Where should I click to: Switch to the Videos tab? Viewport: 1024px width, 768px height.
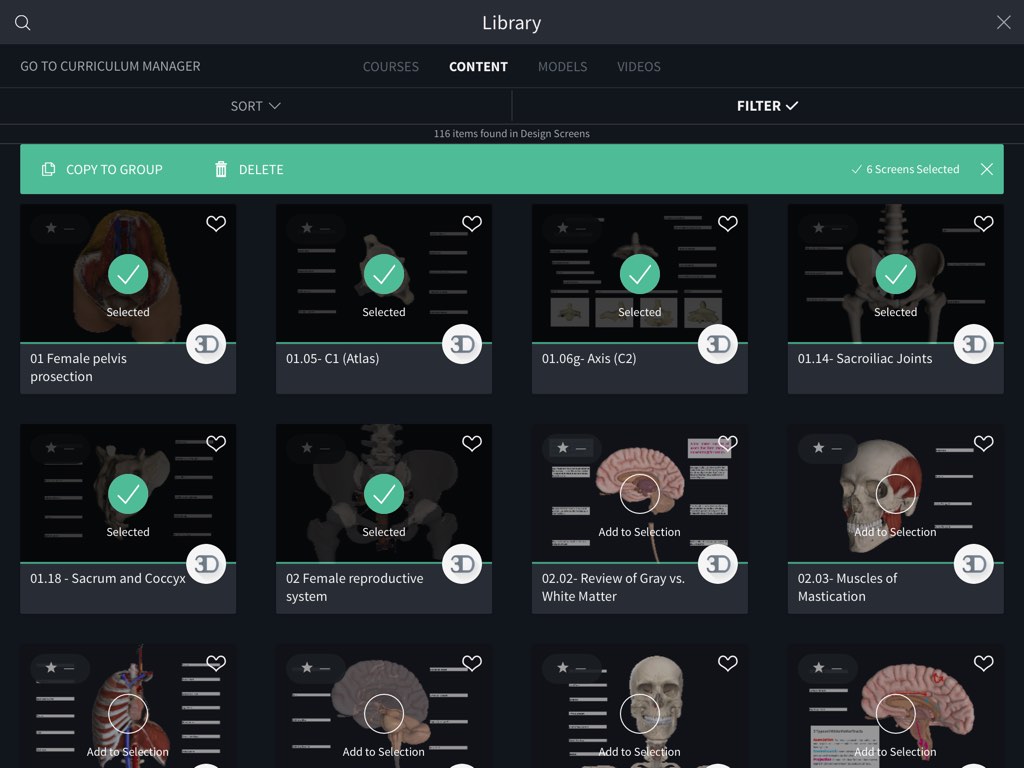point(639,67)
